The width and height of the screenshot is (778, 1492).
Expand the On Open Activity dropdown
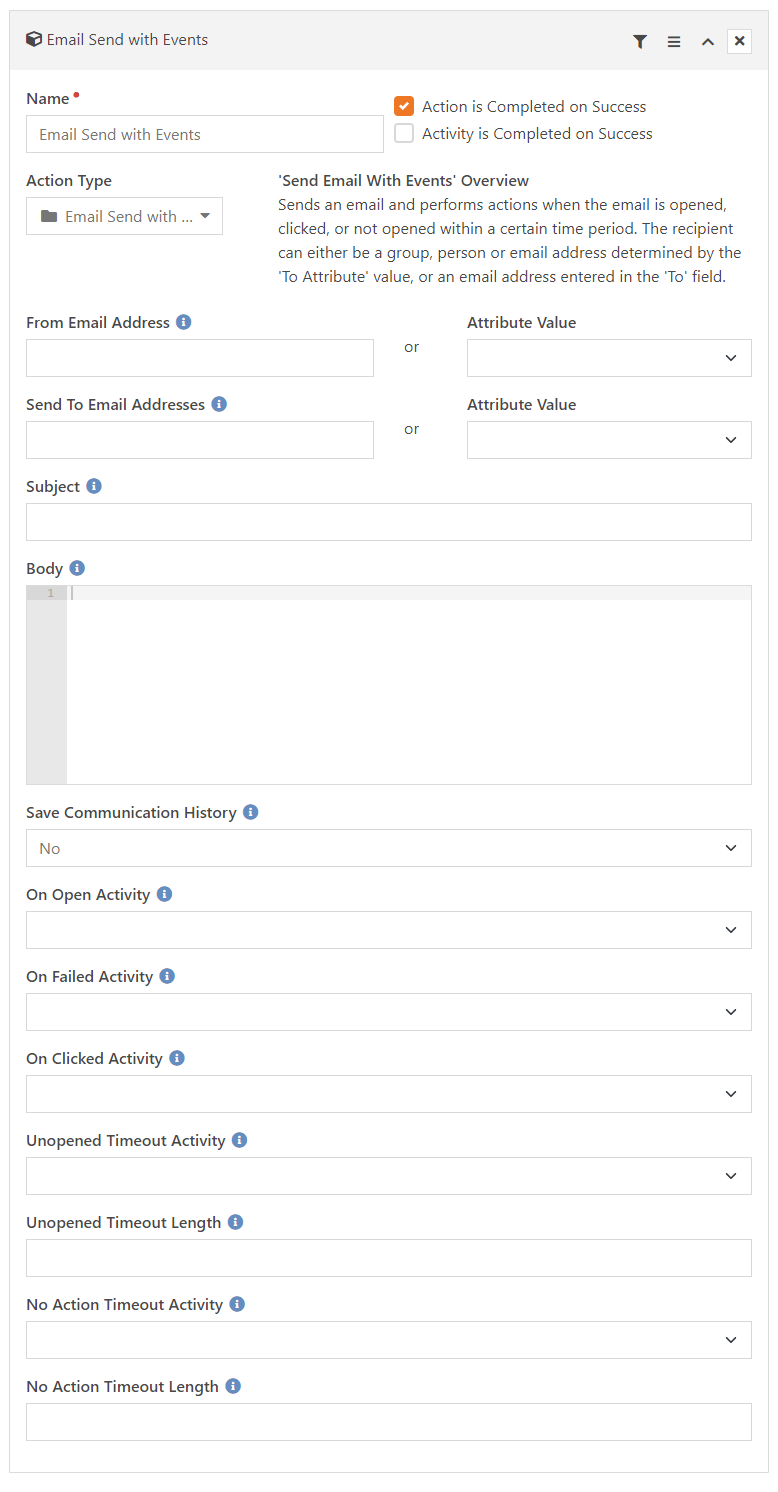389,930
